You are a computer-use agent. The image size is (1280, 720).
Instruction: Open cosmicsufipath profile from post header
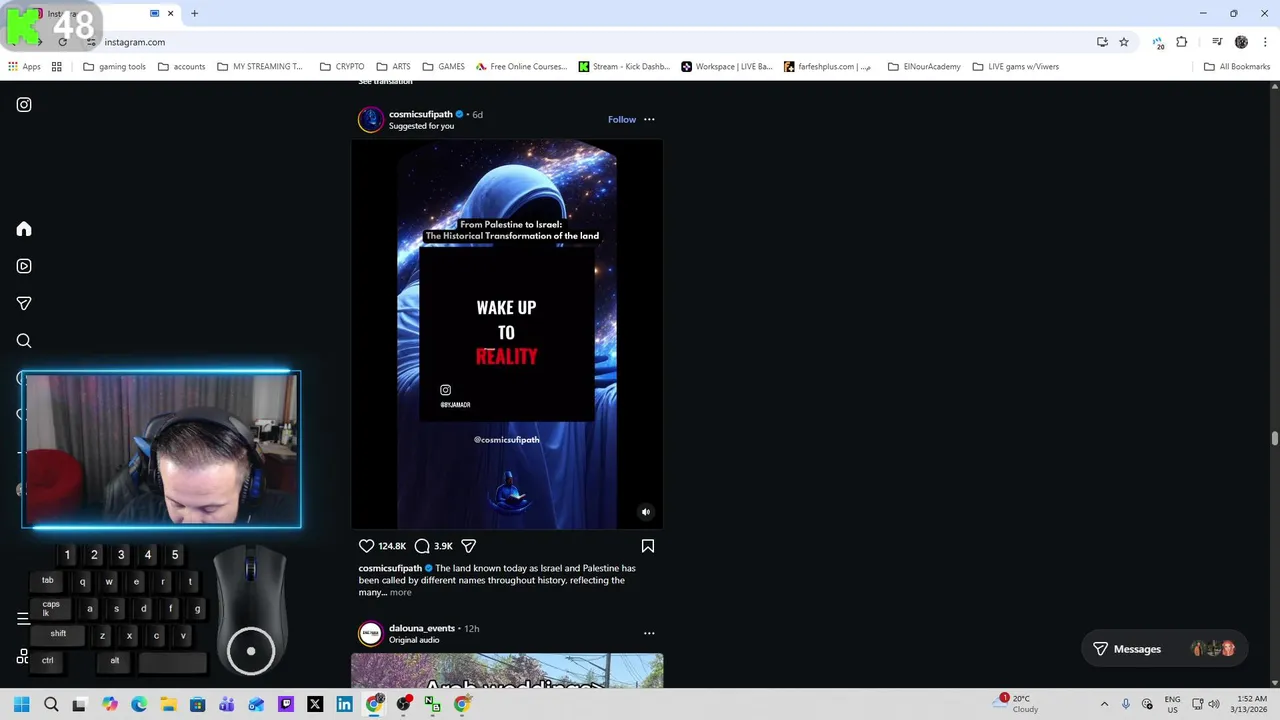click(x=421, y=114)
